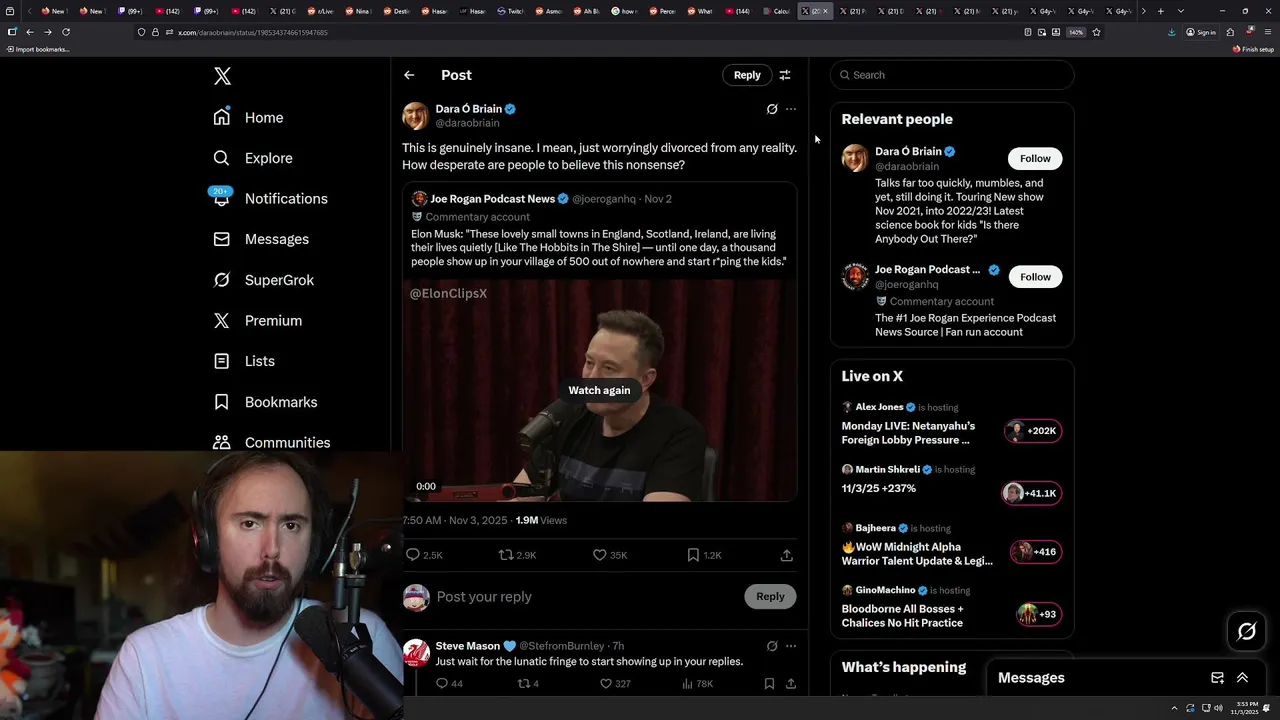The height and width of the screenshot is (720, 1280).
Task: Open Joe Rogan Podcast News quoted account
Action: coord(492,199)
